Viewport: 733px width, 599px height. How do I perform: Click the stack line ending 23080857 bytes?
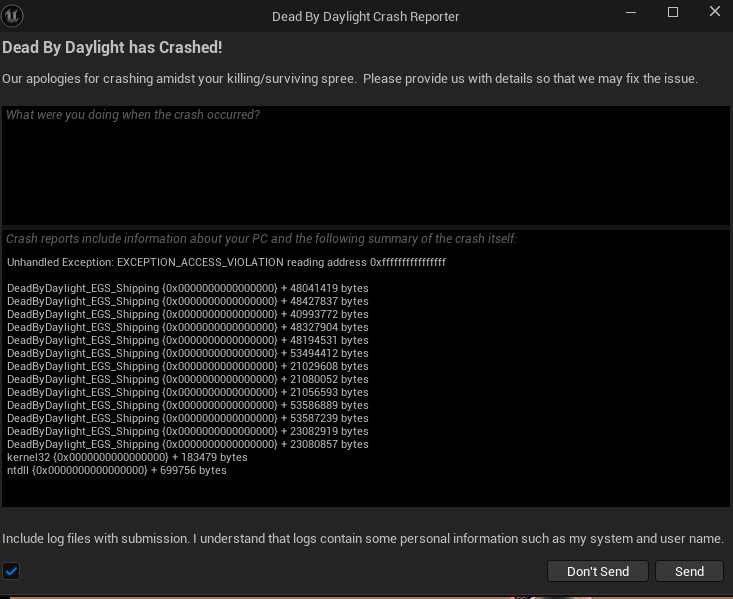(188, 444)
